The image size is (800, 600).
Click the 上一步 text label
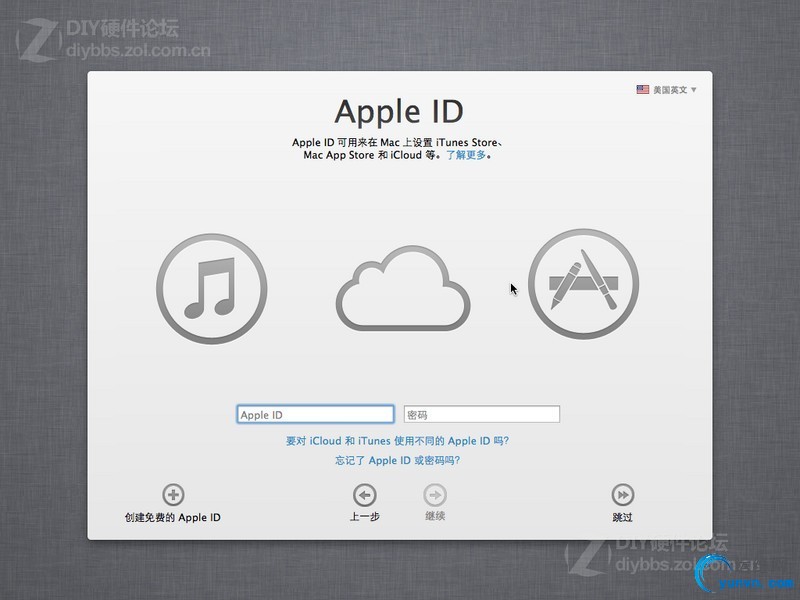click(364, 516)
